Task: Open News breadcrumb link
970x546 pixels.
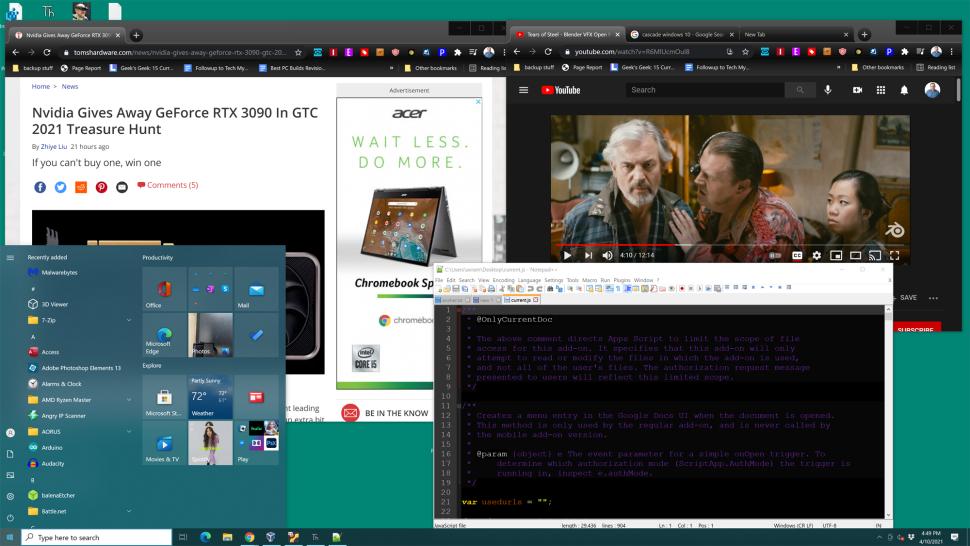Action: click(x=70, y=87)
